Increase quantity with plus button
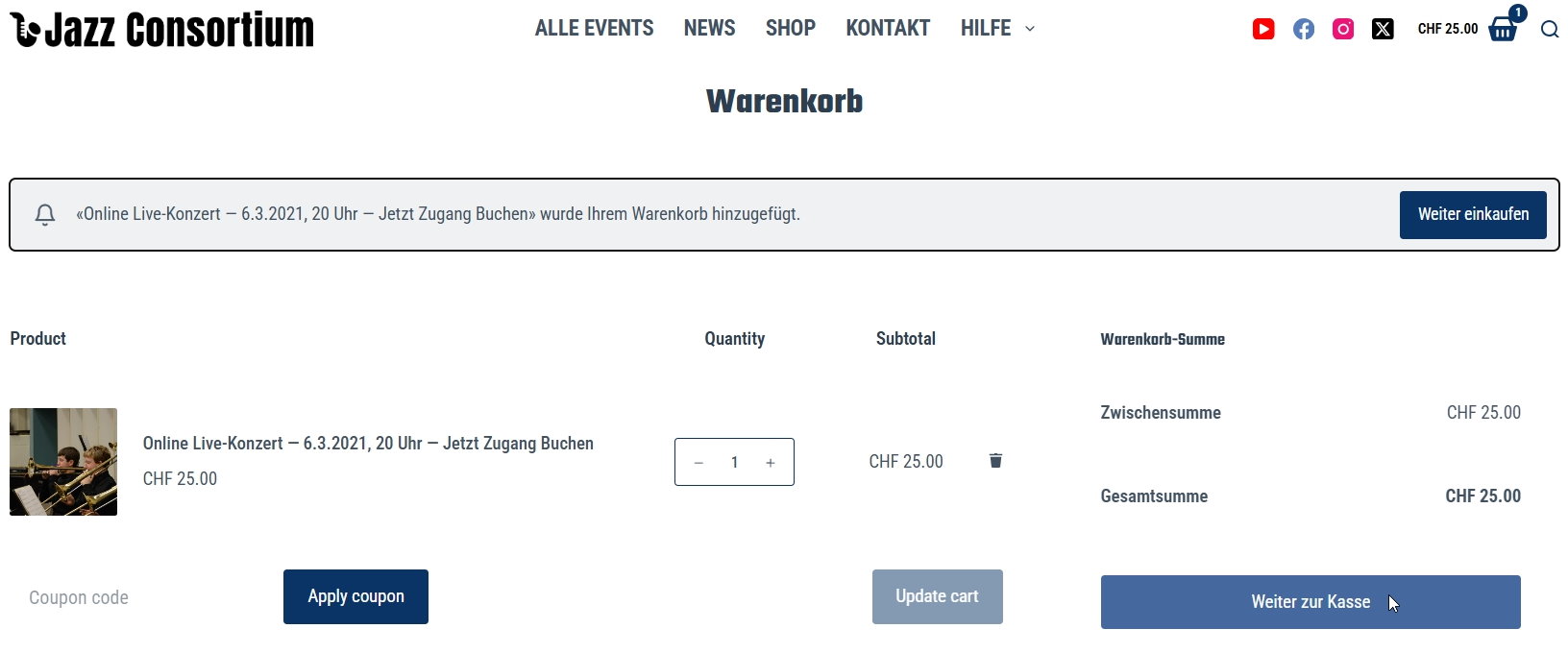Viewport: 1568px width, 653px height. pos(771,463)
